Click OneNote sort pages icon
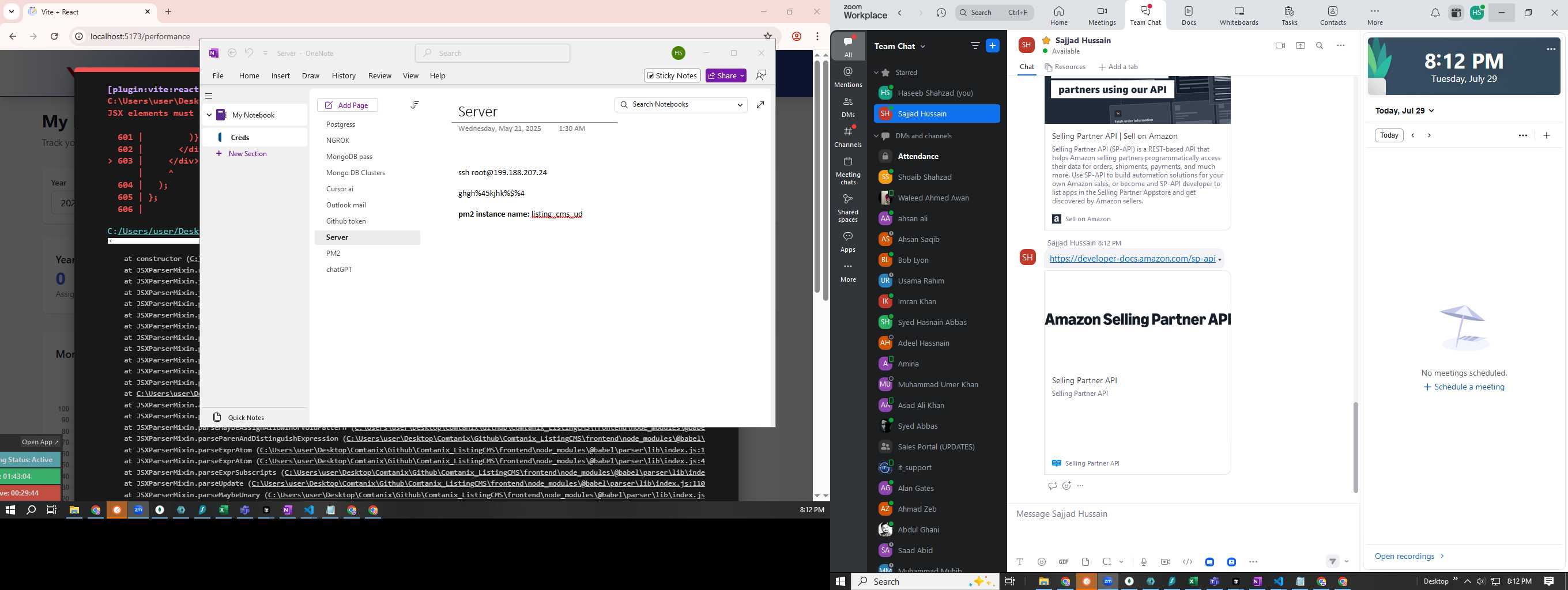This screenshot has width=1568, height=590. (414, 105)
